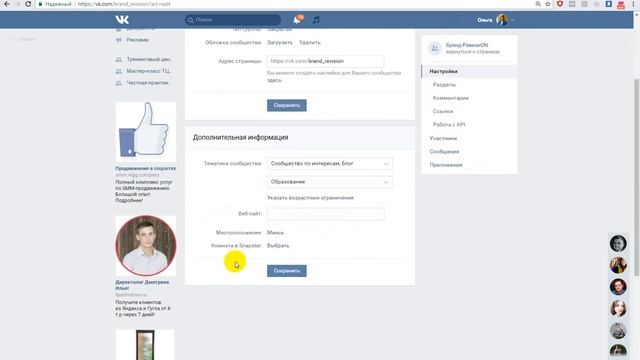This screenshot has width=640, height=360.
Task: Click the group icon beside Мастер-класс ТЦ..
Action: [119, 71]
